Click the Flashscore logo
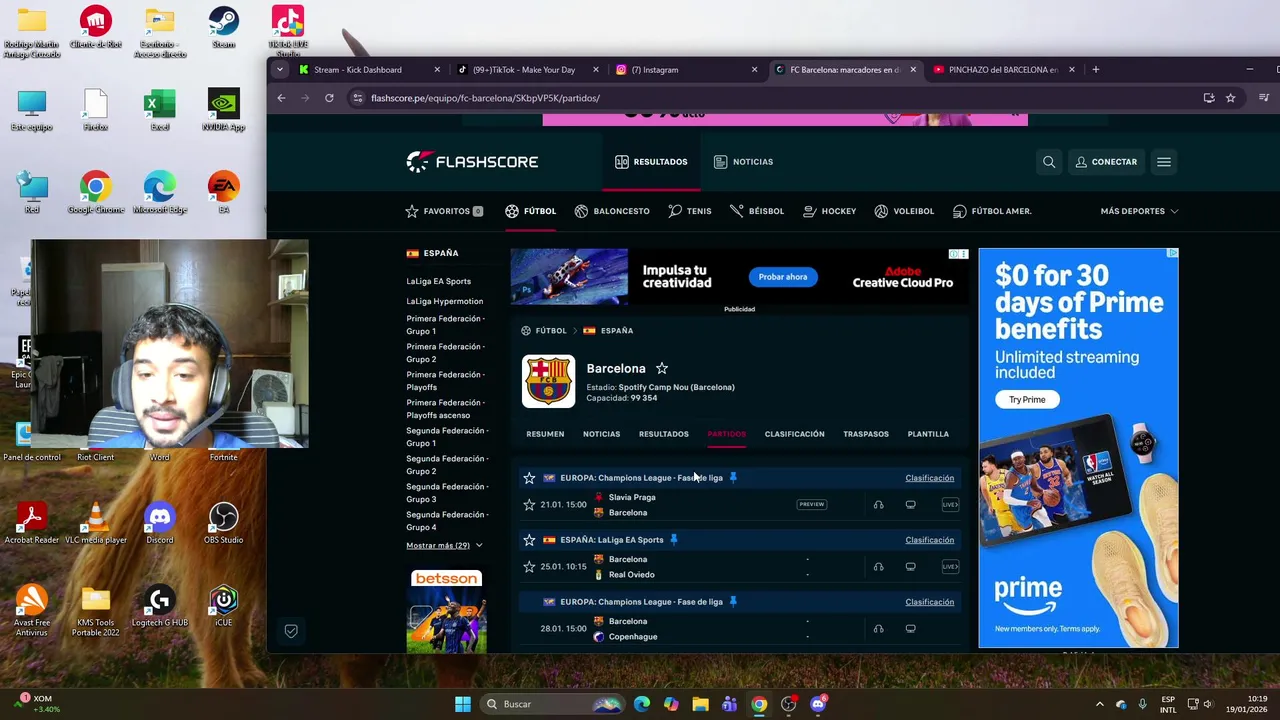1280x720 pixels. [x=472, y=162]
